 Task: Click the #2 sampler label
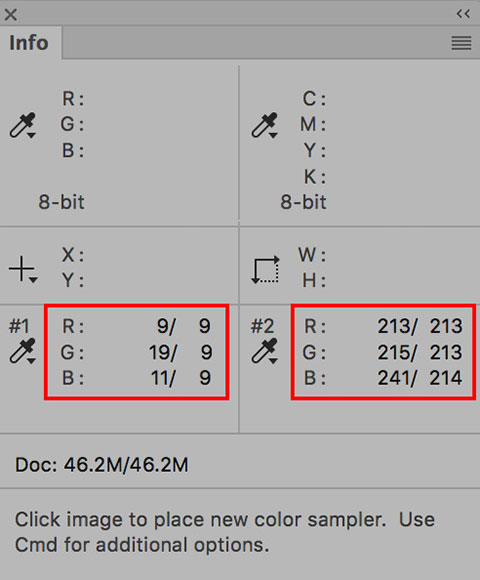(x=262, y=326)
